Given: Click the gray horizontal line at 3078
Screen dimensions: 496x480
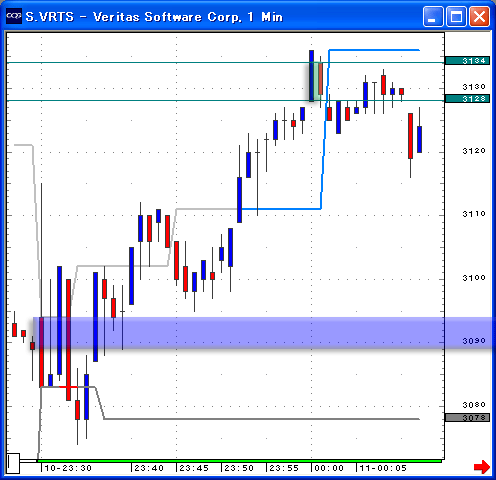Looking at the screenshot, I should click(x=262, y=419).
